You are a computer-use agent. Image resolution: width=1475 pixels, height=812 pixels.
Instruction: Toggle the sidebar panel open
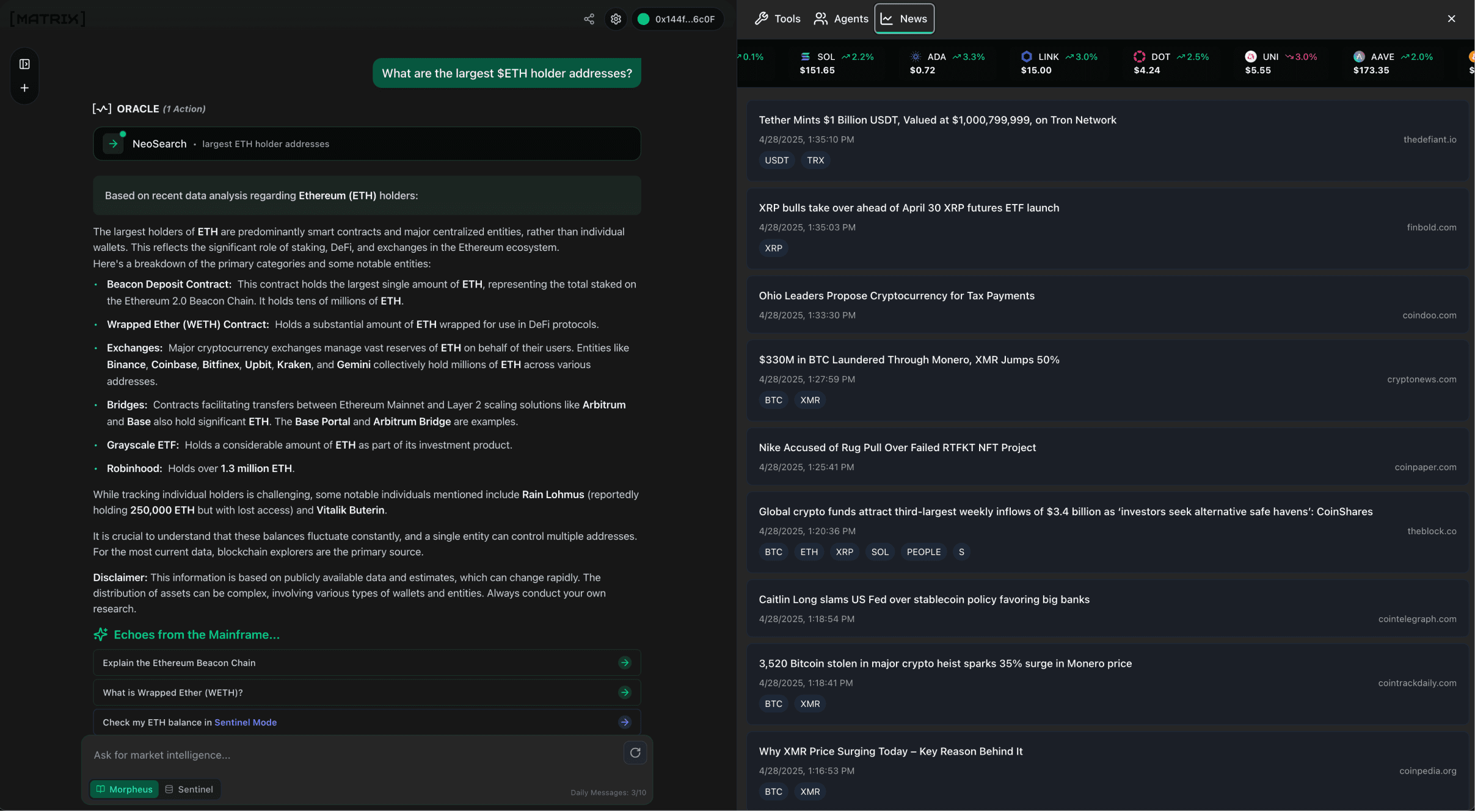coord(24,63)
